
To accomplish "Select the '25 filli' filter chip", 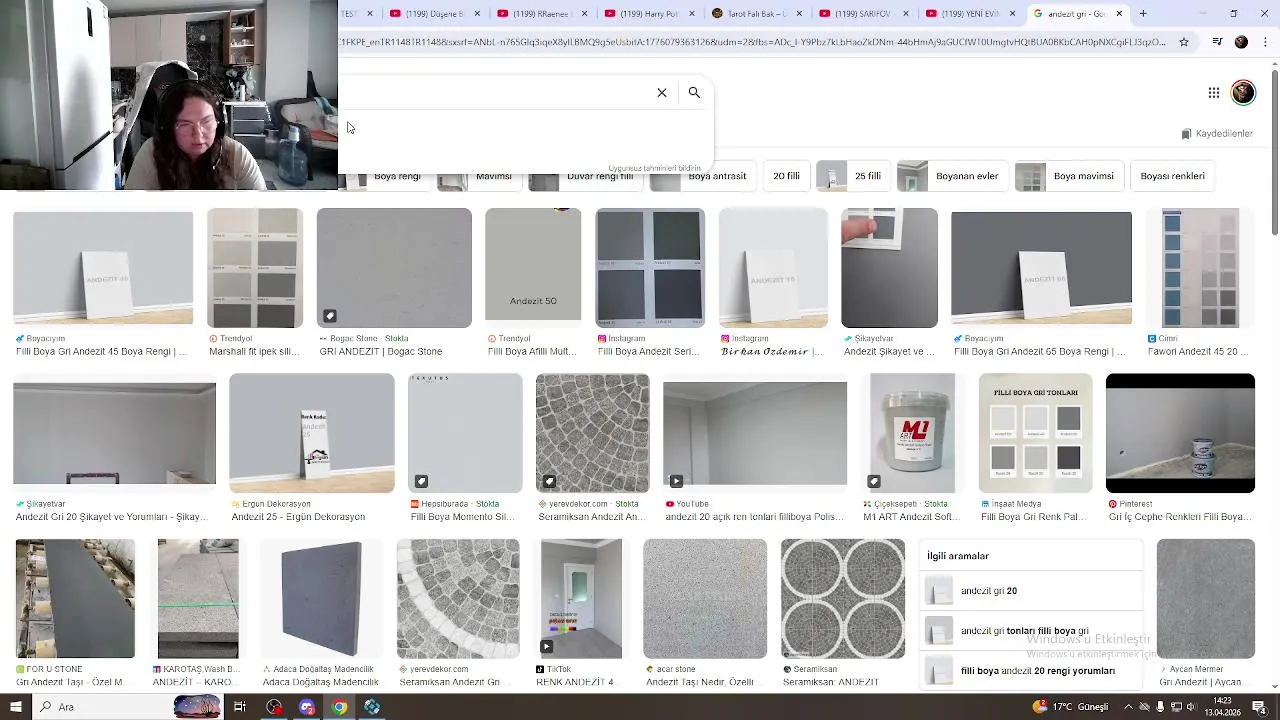I will [852, 176].
